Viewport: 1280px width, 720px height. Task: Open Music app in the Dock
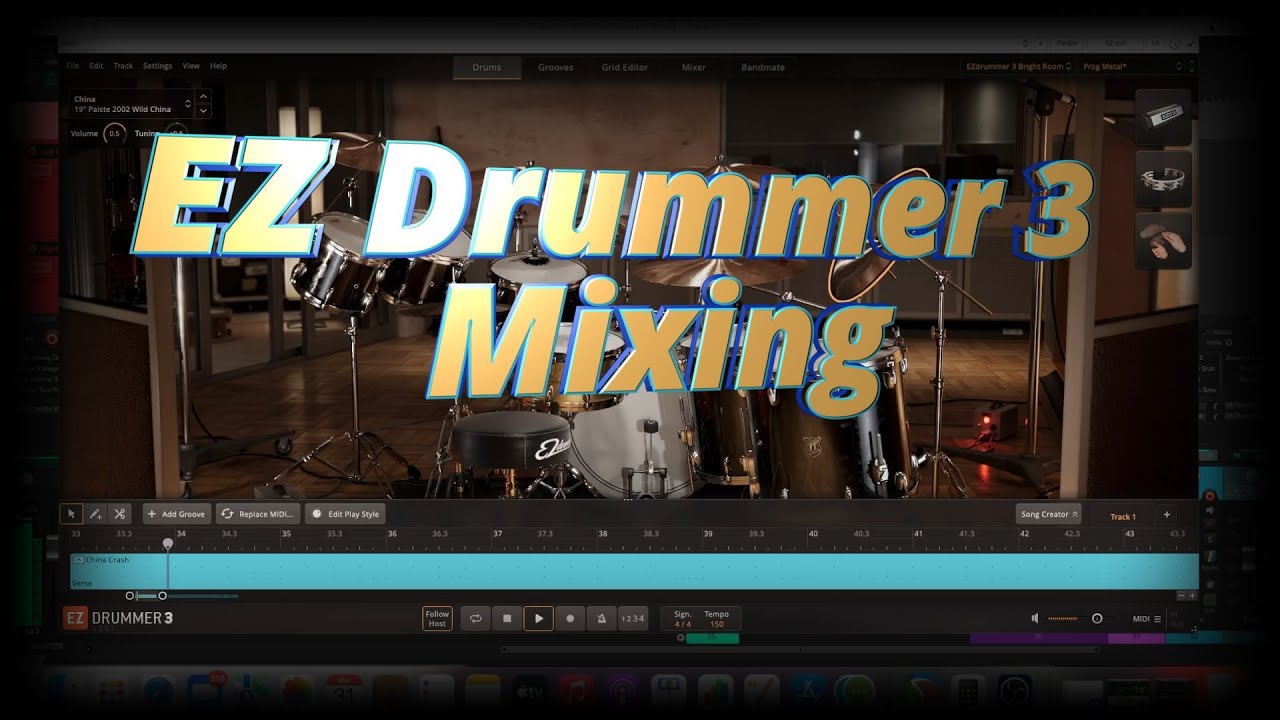576,691
